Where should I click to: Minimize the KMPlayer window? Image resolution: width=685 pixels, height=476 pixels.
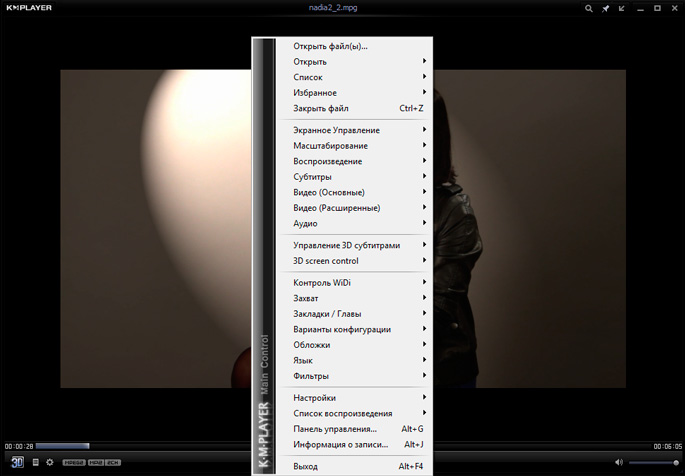tap(640, 8)
